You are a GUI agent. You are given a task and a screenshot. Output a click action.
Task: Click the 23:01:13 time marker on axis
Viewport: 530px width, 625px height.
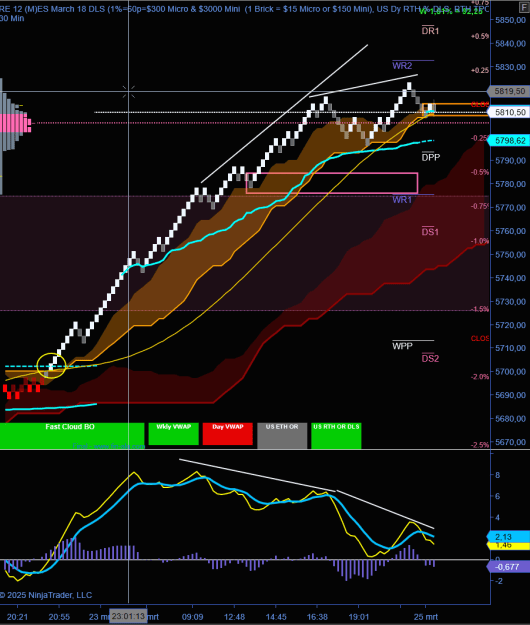128,616
